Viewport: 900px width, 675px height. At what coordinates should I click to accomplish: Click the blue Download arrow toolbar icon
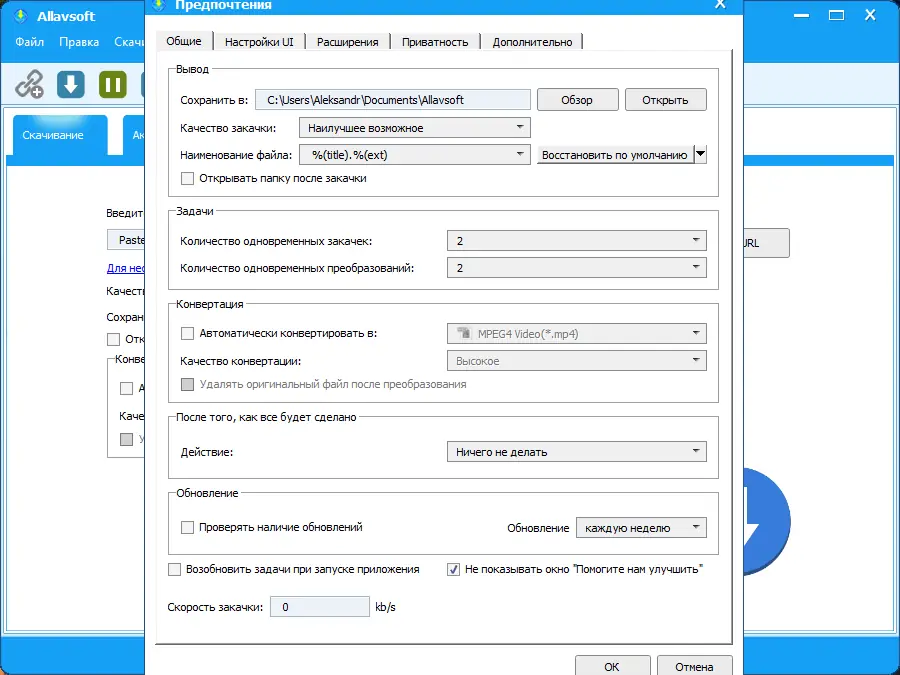pos(70,85)
